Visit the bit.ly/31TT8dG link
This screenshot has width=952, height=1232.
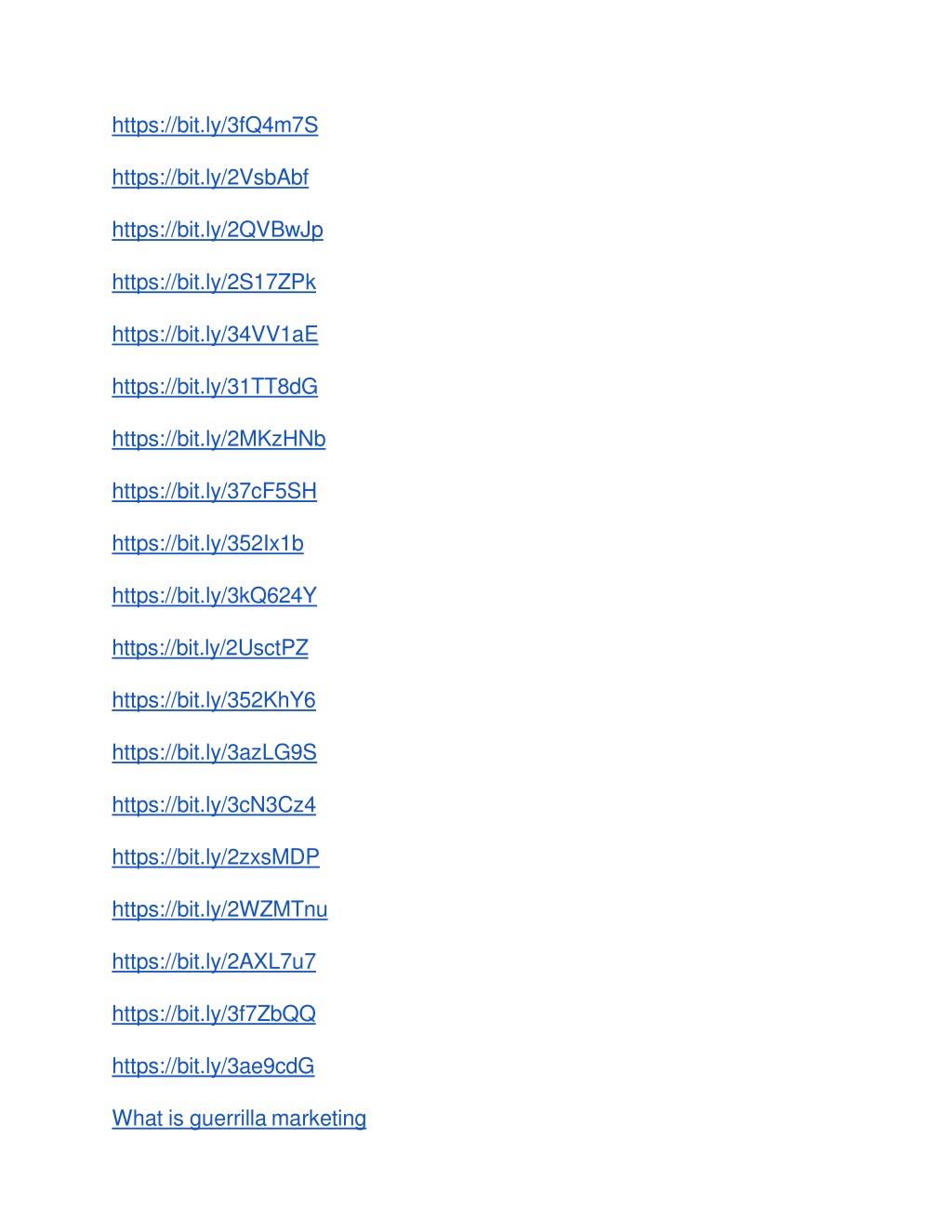pyautogui.click(x=215, y=387)
